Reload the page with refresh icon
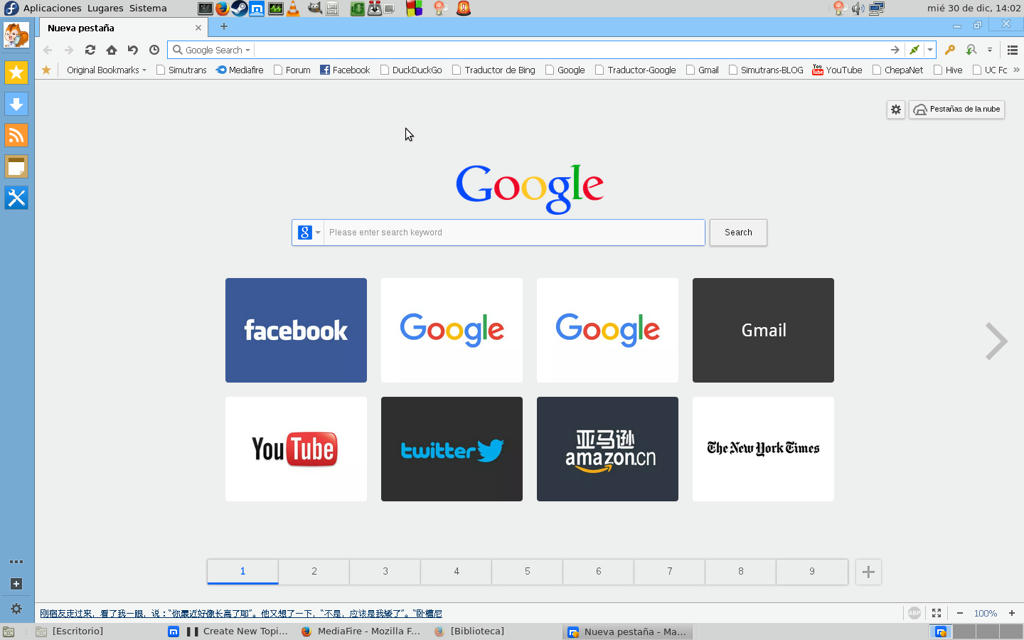The image size is (1024, 640). click(90, 50)
